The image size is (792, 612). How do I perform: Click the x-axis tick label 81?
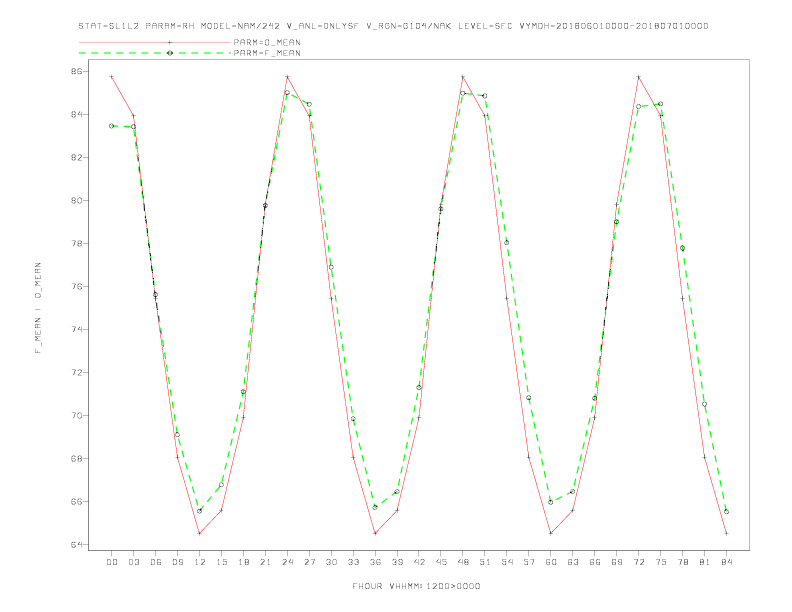click(x=705, y=562)
